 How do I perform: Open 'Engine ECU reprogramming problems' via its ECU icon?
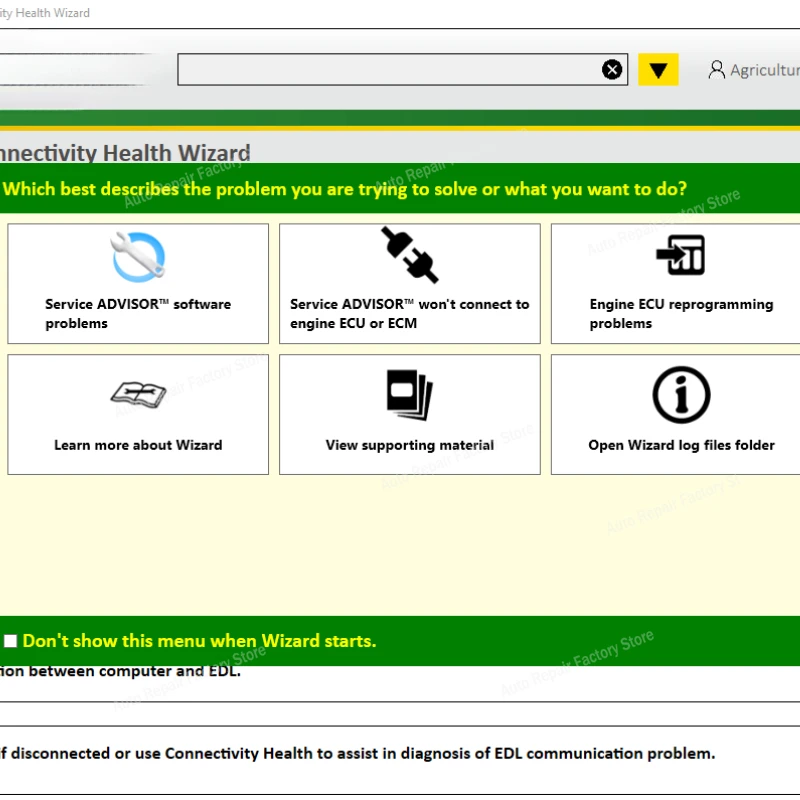click(681, 253)
